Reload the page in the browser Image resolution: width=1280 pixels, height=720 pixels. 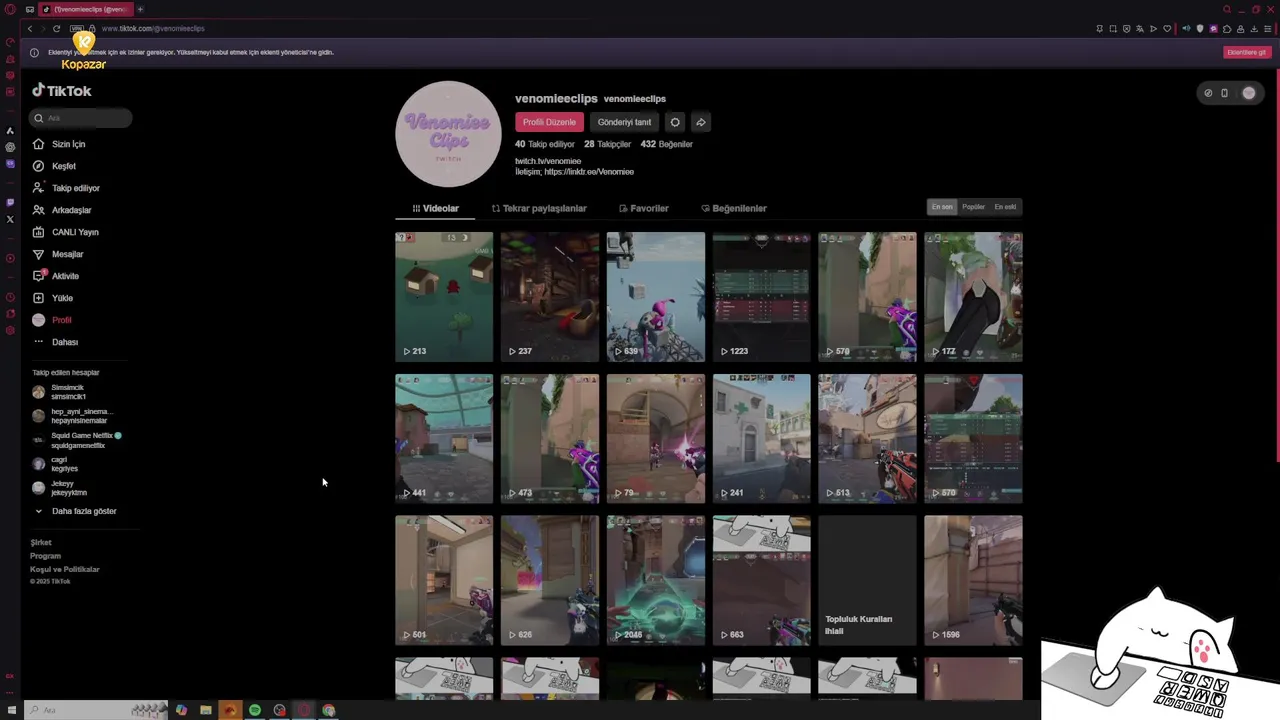56,29
